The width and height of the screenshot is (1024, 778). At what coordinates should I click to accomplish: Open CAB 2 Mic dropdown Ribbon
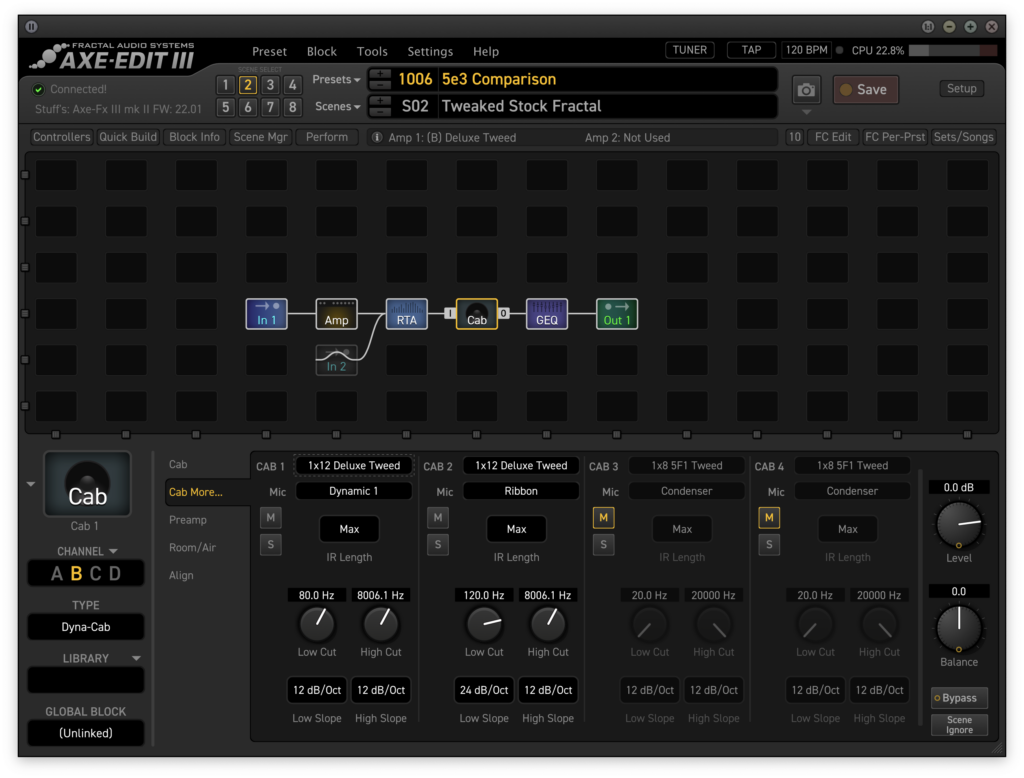[x=521, y=491]
